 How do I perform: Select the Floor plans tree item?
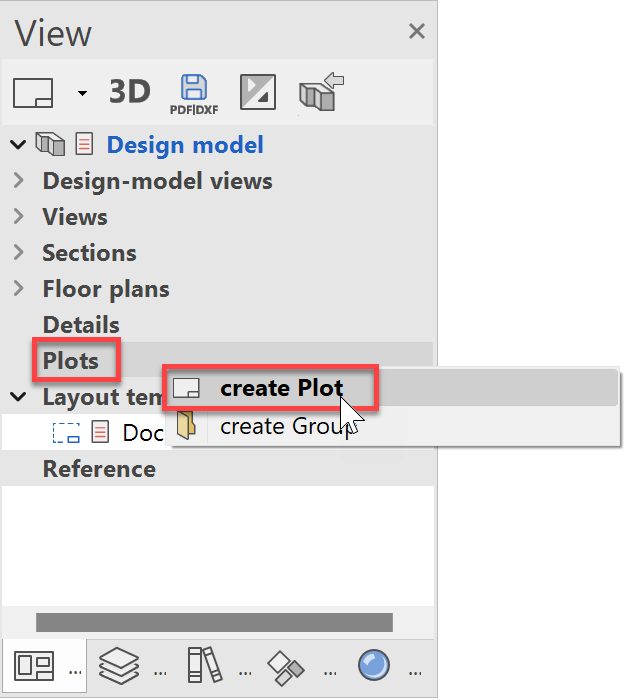106,290
